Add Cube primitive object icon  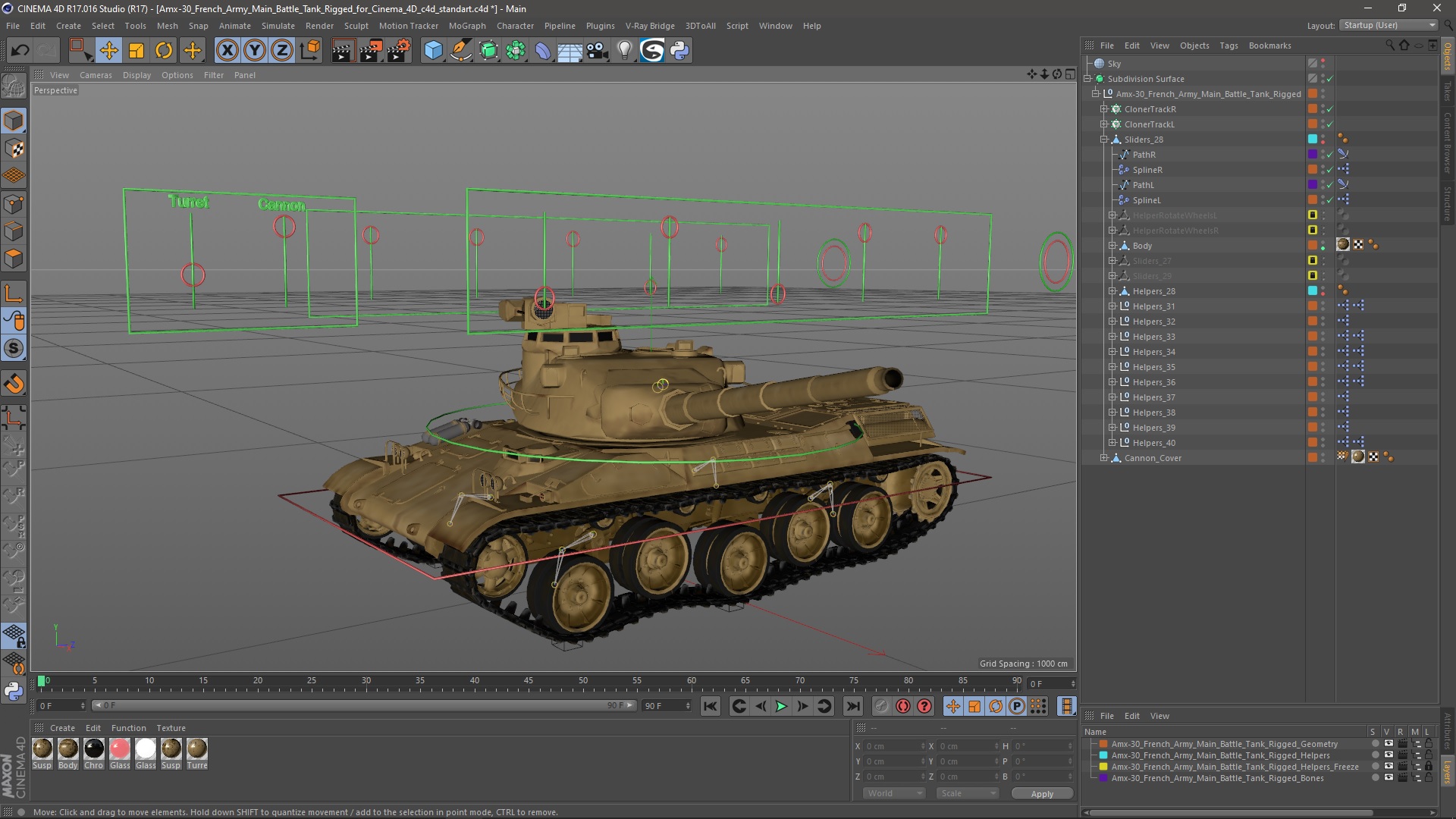(433, 51)
